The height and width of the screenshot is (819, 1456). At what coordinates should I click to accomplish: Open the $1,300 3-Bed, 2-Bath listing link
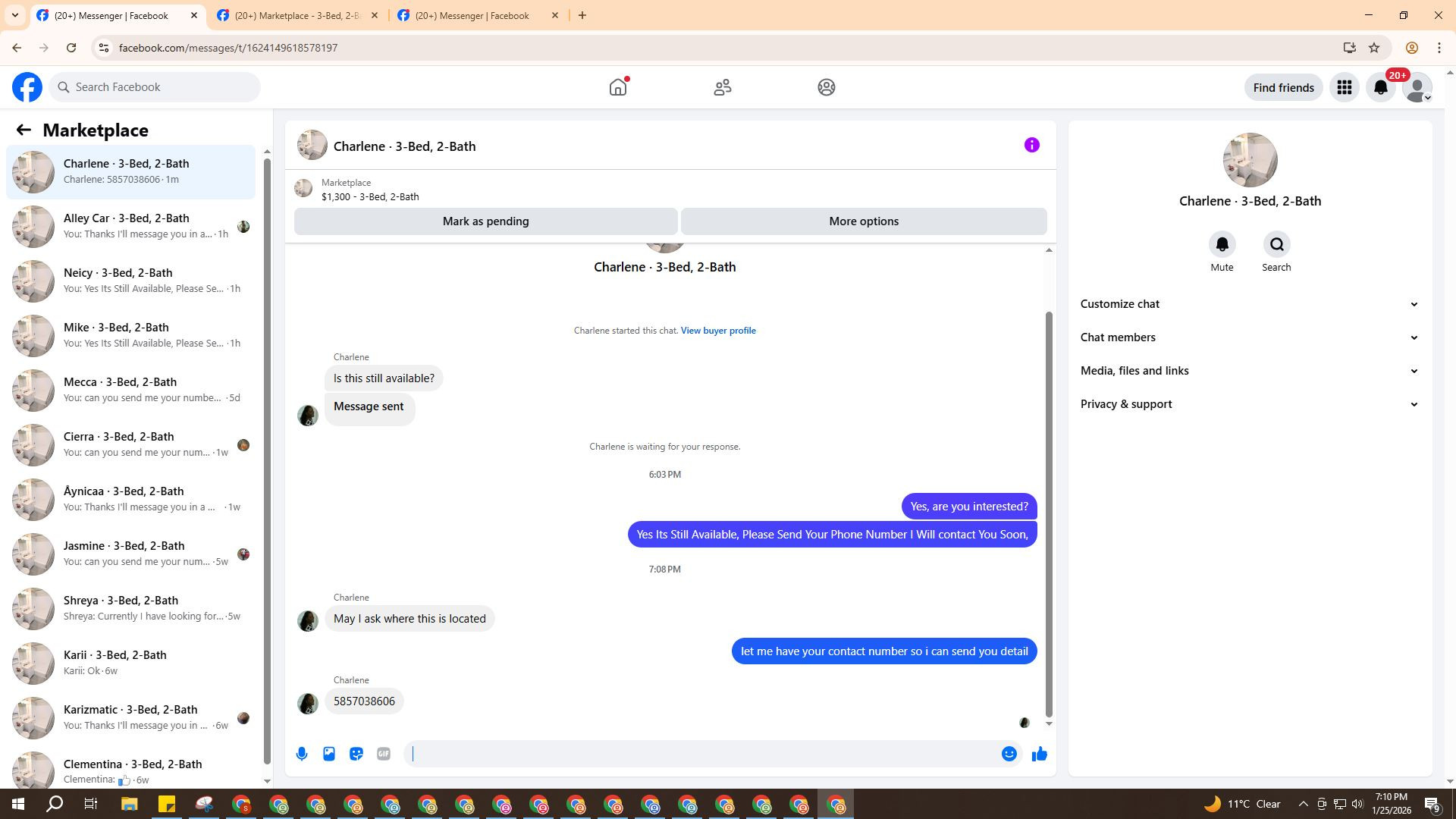click(x=370, y=197)
